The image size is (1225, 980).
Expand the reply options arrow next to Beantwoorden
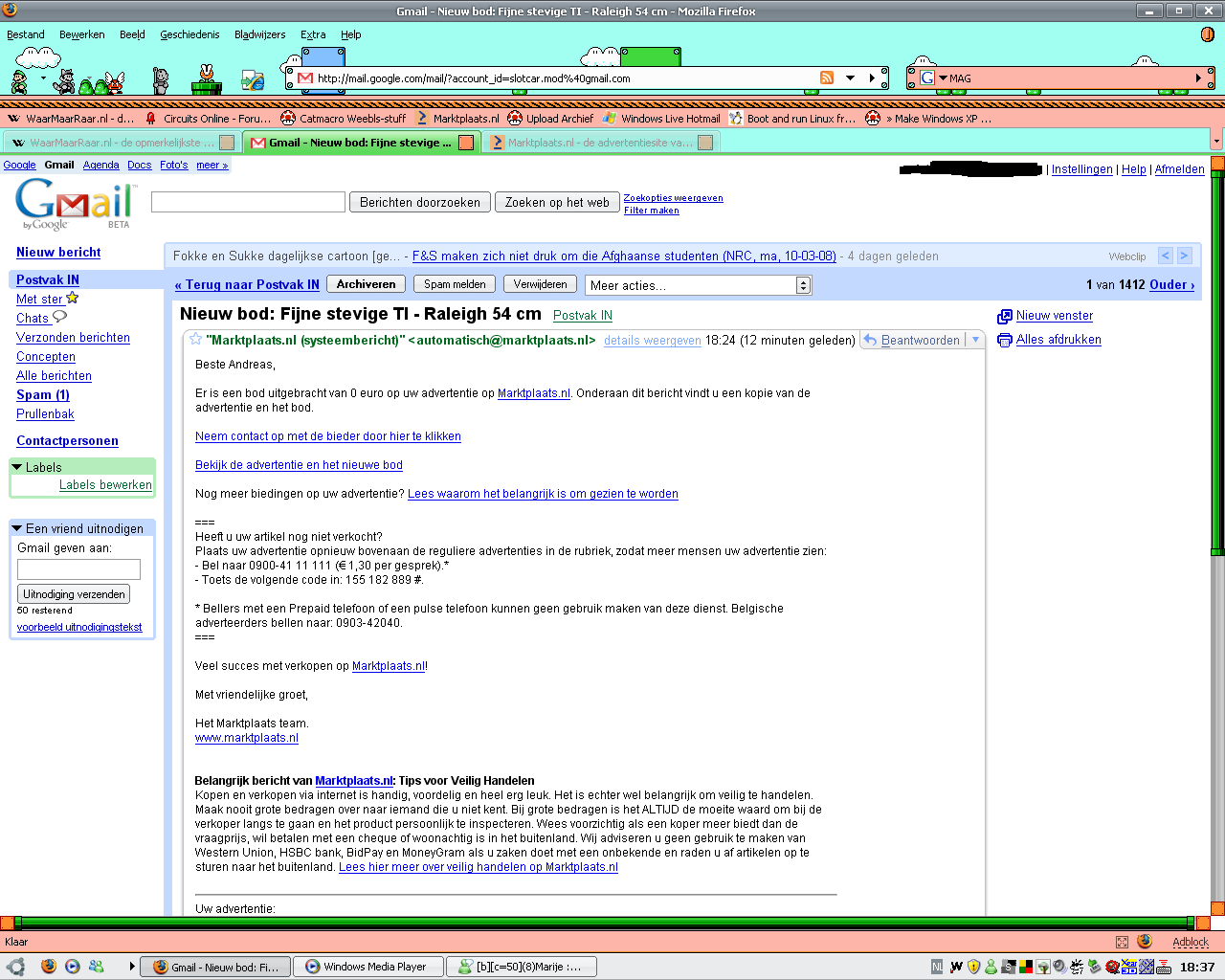[975, 340]
